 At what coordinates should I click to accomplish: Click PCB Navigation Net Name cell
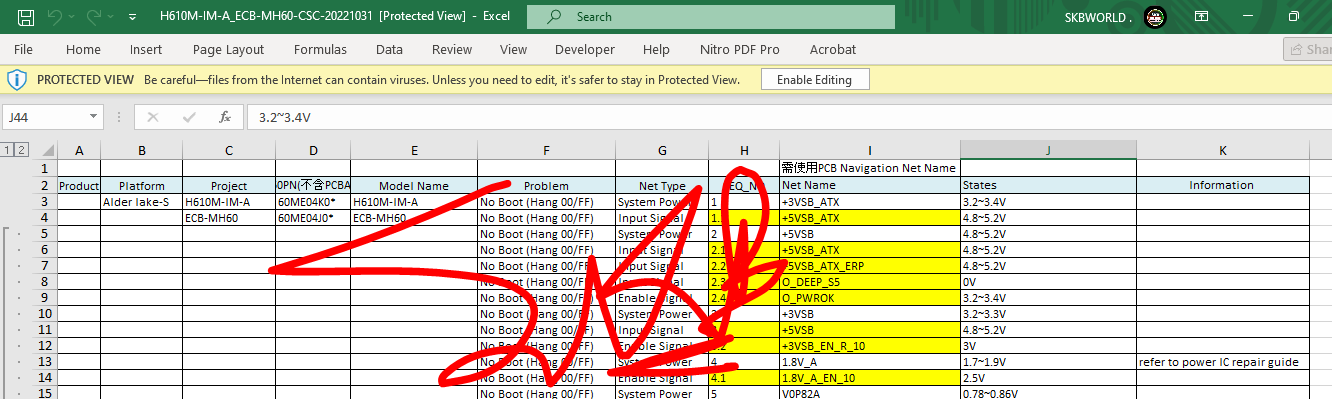tap(870, 167)
